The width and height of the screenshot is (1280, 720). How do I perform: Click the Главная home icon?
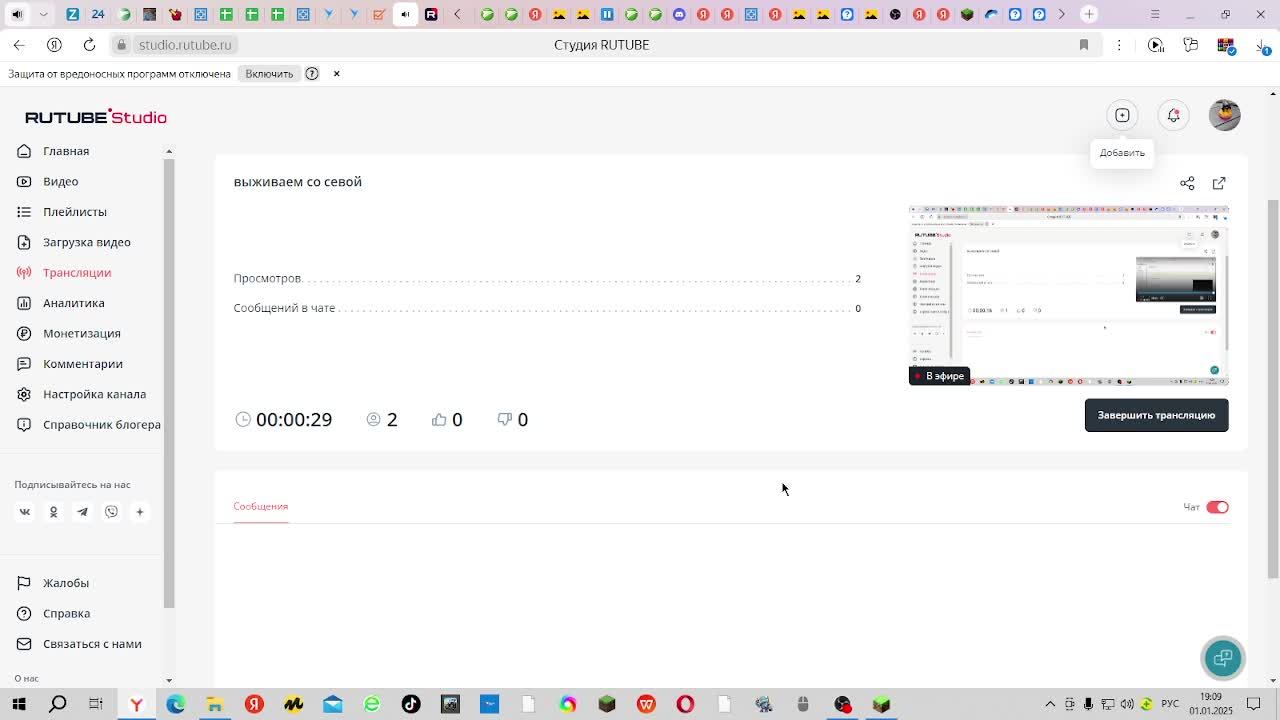click(24, 151)
